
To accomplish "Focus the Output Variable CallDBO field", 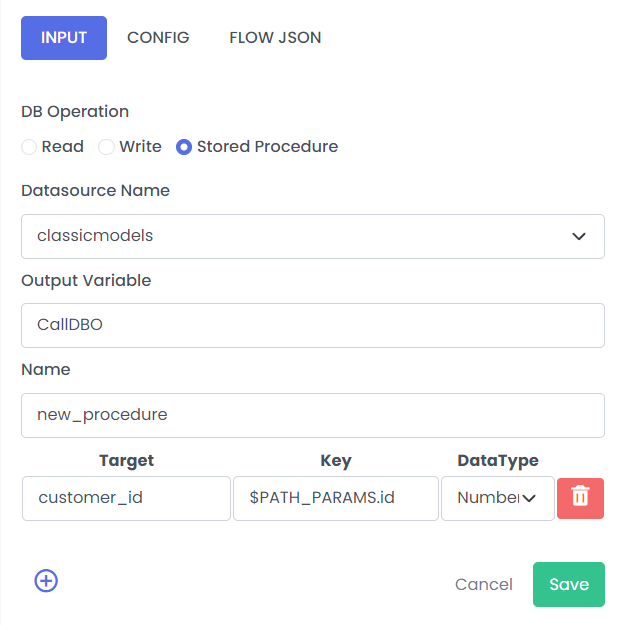I will (x=313, y=325).
